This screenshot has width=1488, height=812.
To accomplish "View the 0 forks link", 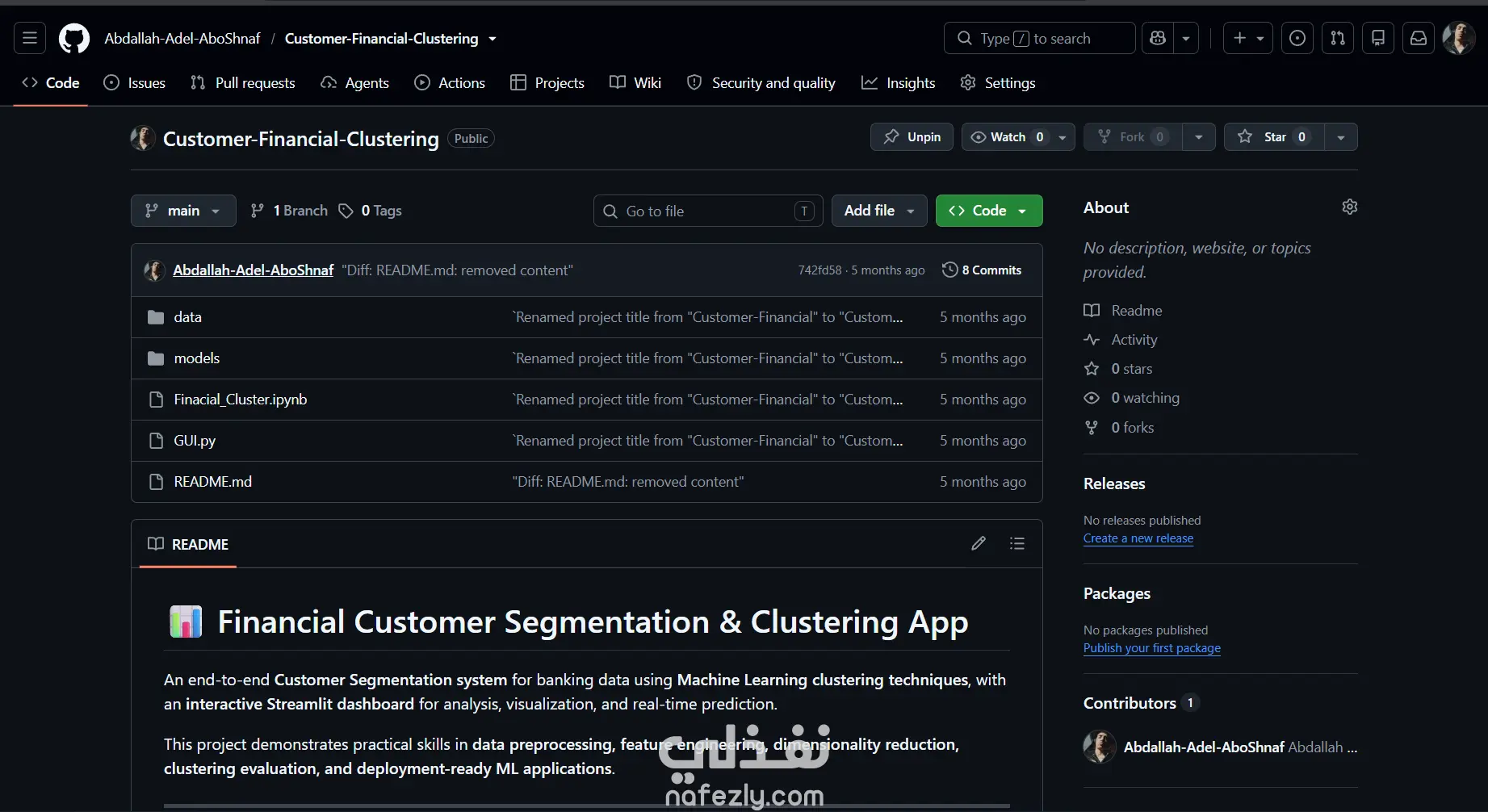I will click(1119, 428).
